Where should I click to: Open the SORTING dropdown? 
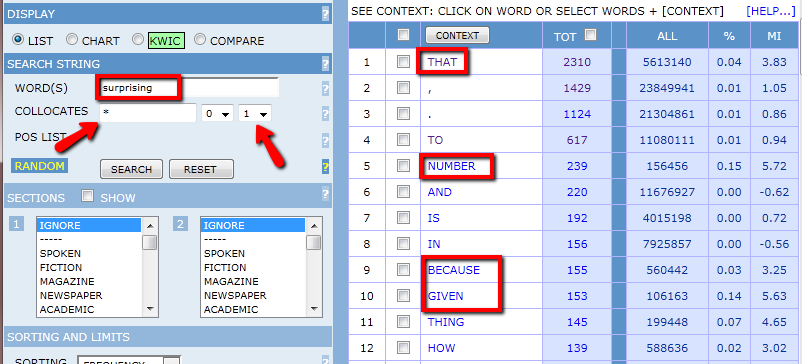128,360
